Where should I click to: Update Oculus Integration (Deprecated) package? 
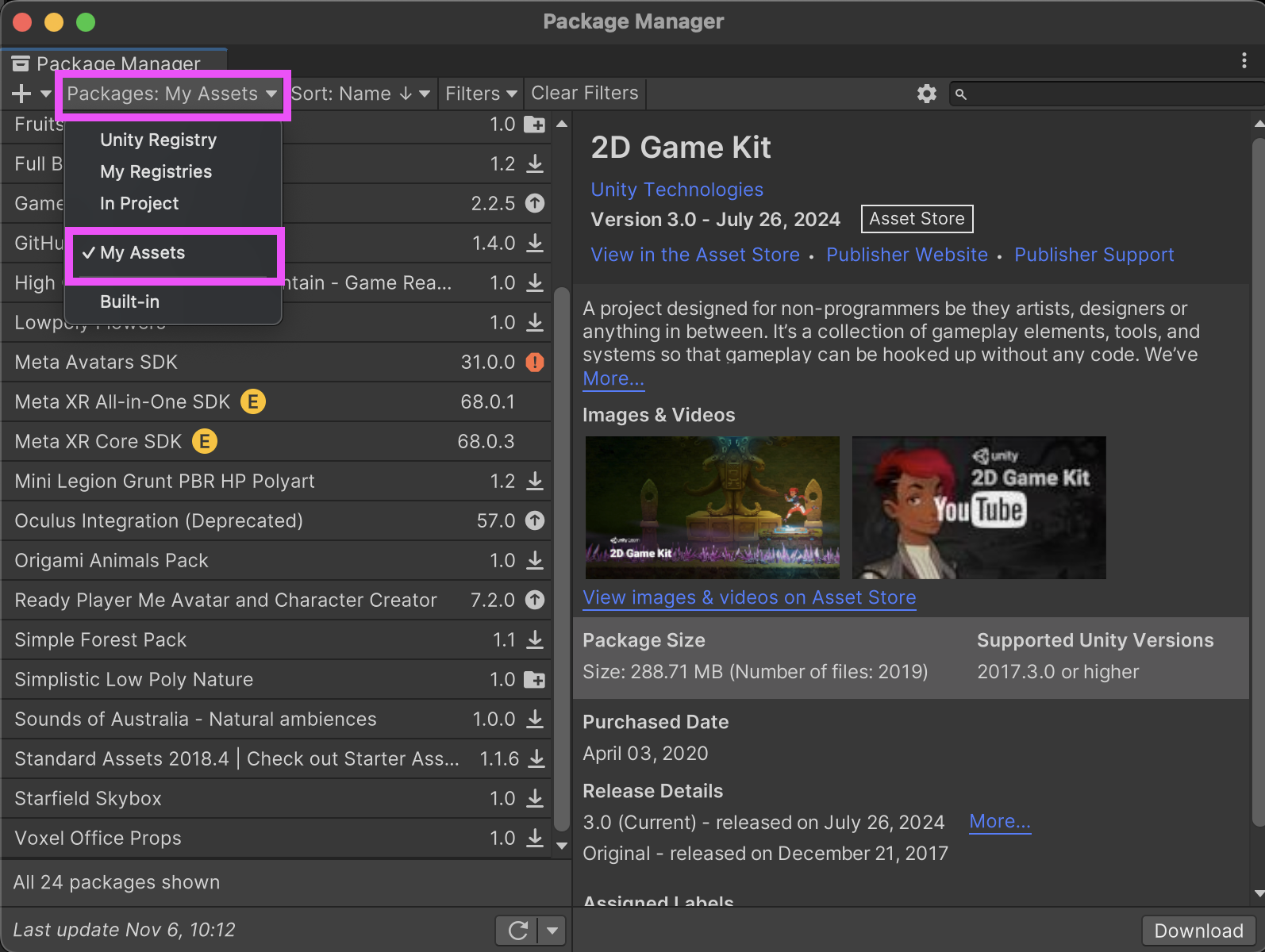click(x=536, y=520)
